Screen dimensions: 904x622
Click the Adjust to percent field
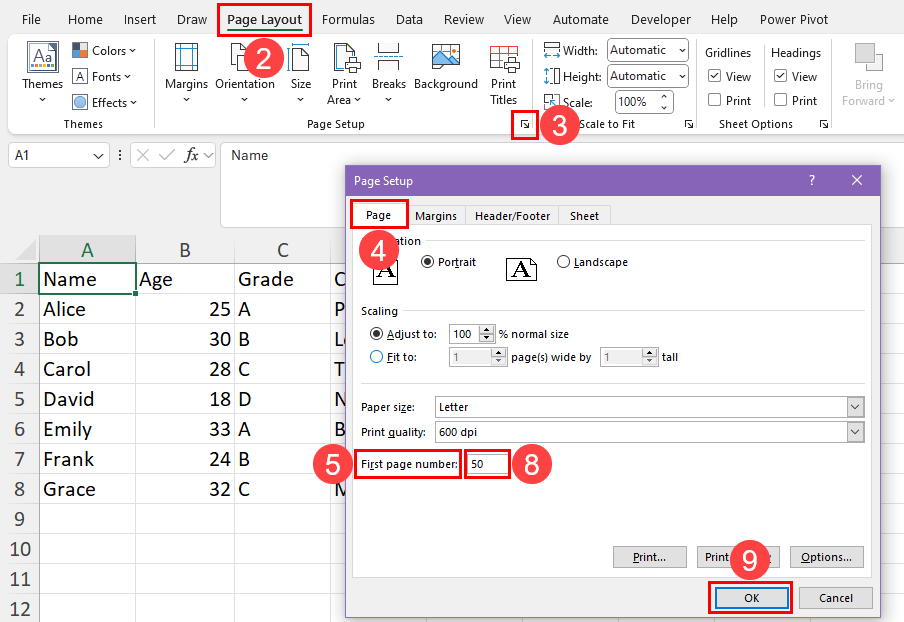point(465,334)
